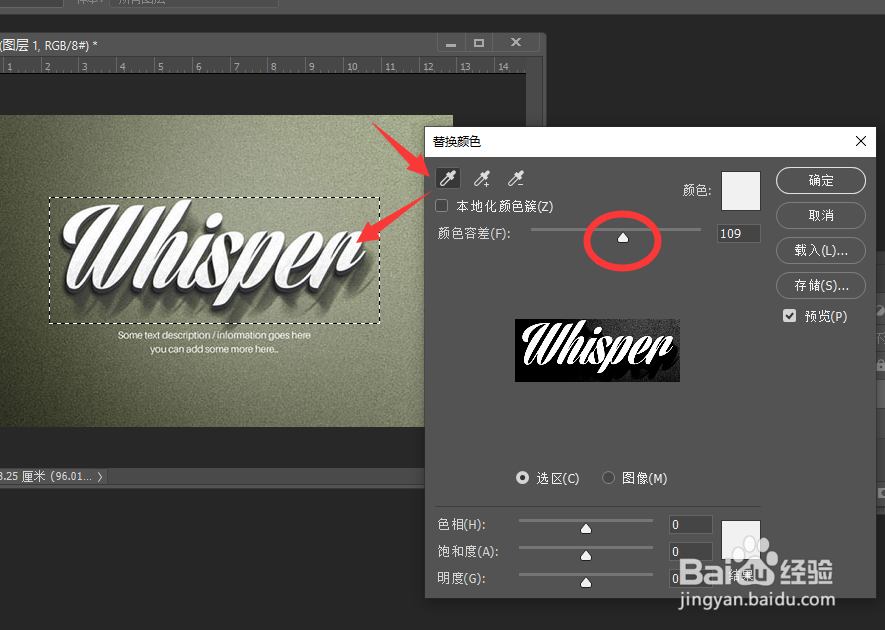Select the subtract-from-sample eyedropper tool

click(x=515, y=177)
